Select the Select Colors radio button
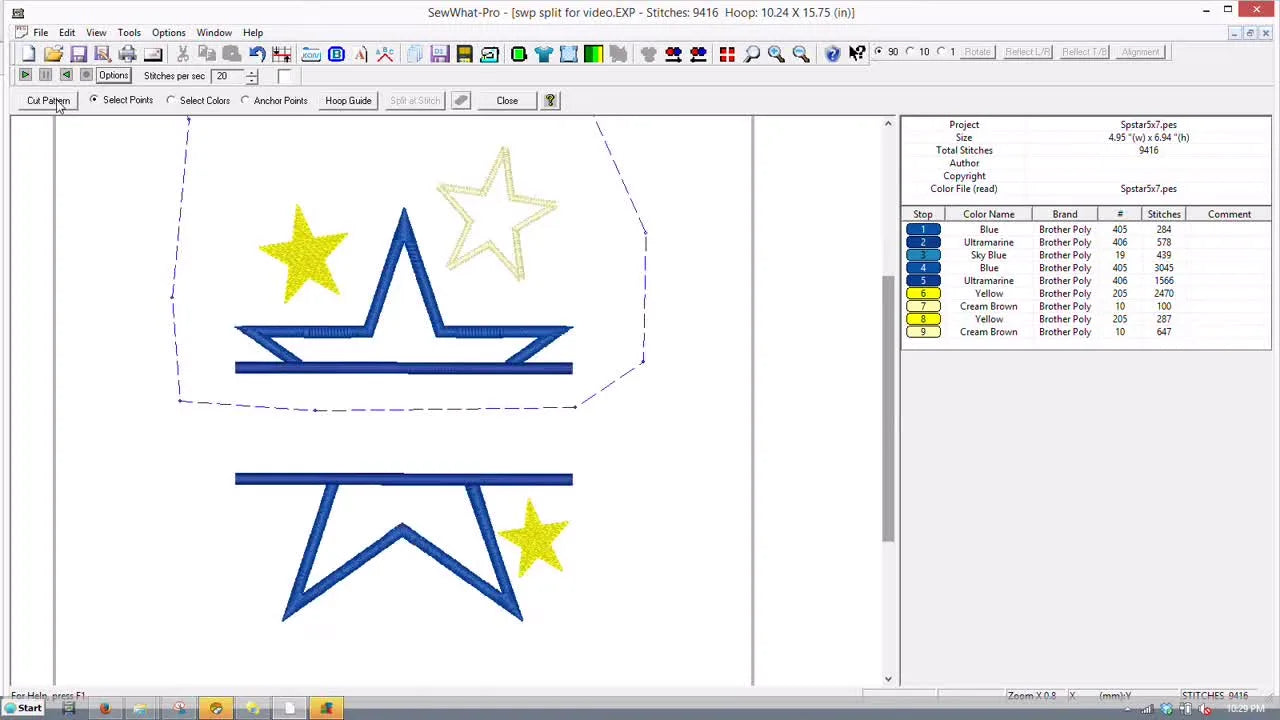Image resolution: width=1280 pixels, height=720 pixels. coord(171,100)
